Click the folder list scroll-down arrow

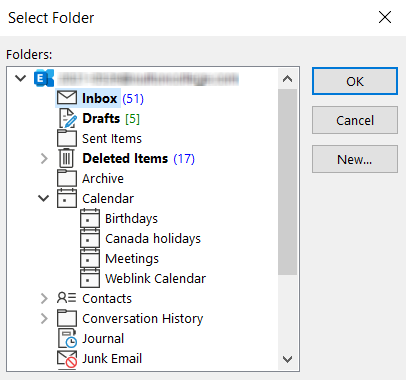point(287,359)
